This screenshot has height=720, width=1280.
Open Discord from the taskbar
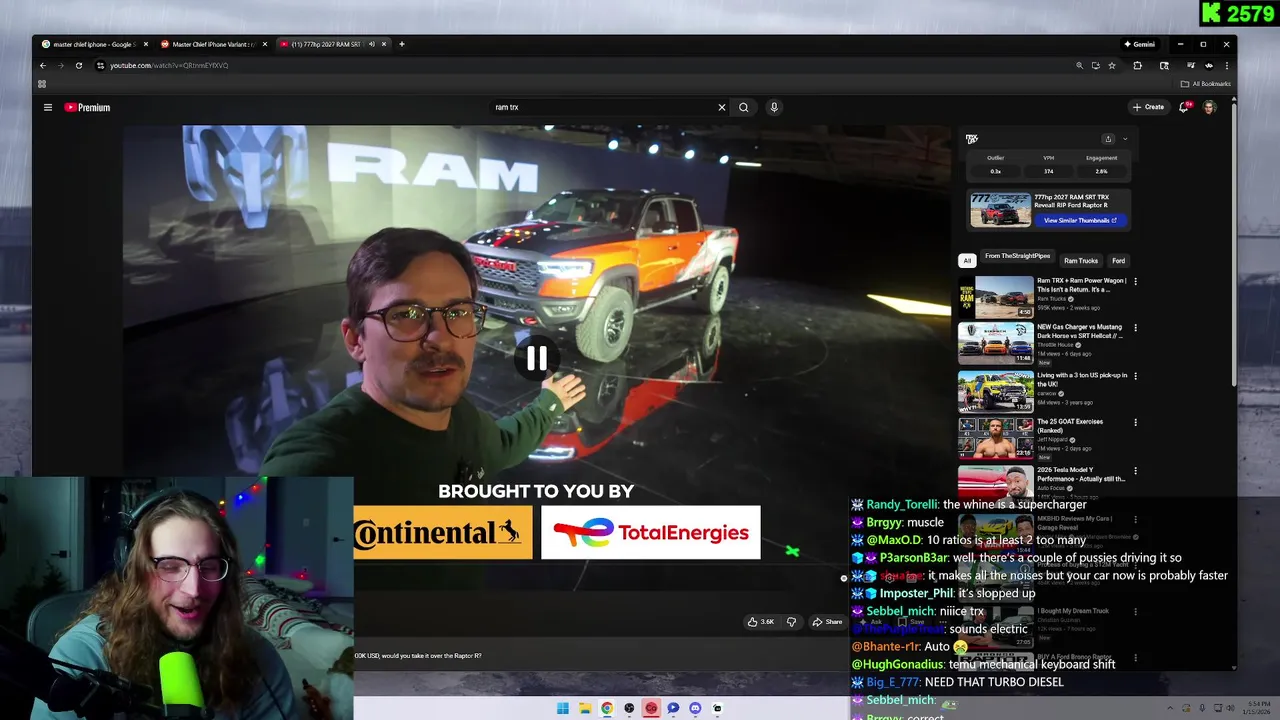(x=695, y=708)
